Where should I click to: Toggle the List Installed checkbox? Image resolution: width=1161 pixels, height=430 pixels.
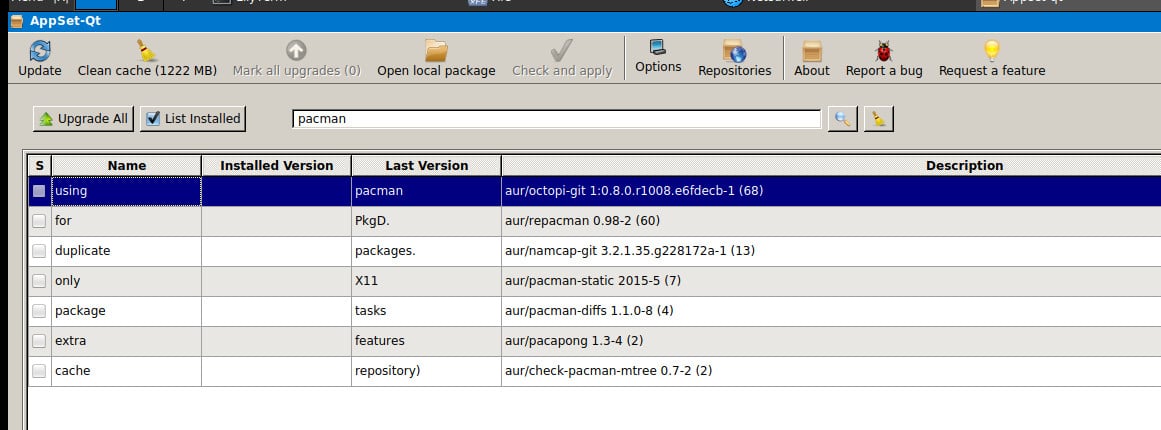[153, 119]
